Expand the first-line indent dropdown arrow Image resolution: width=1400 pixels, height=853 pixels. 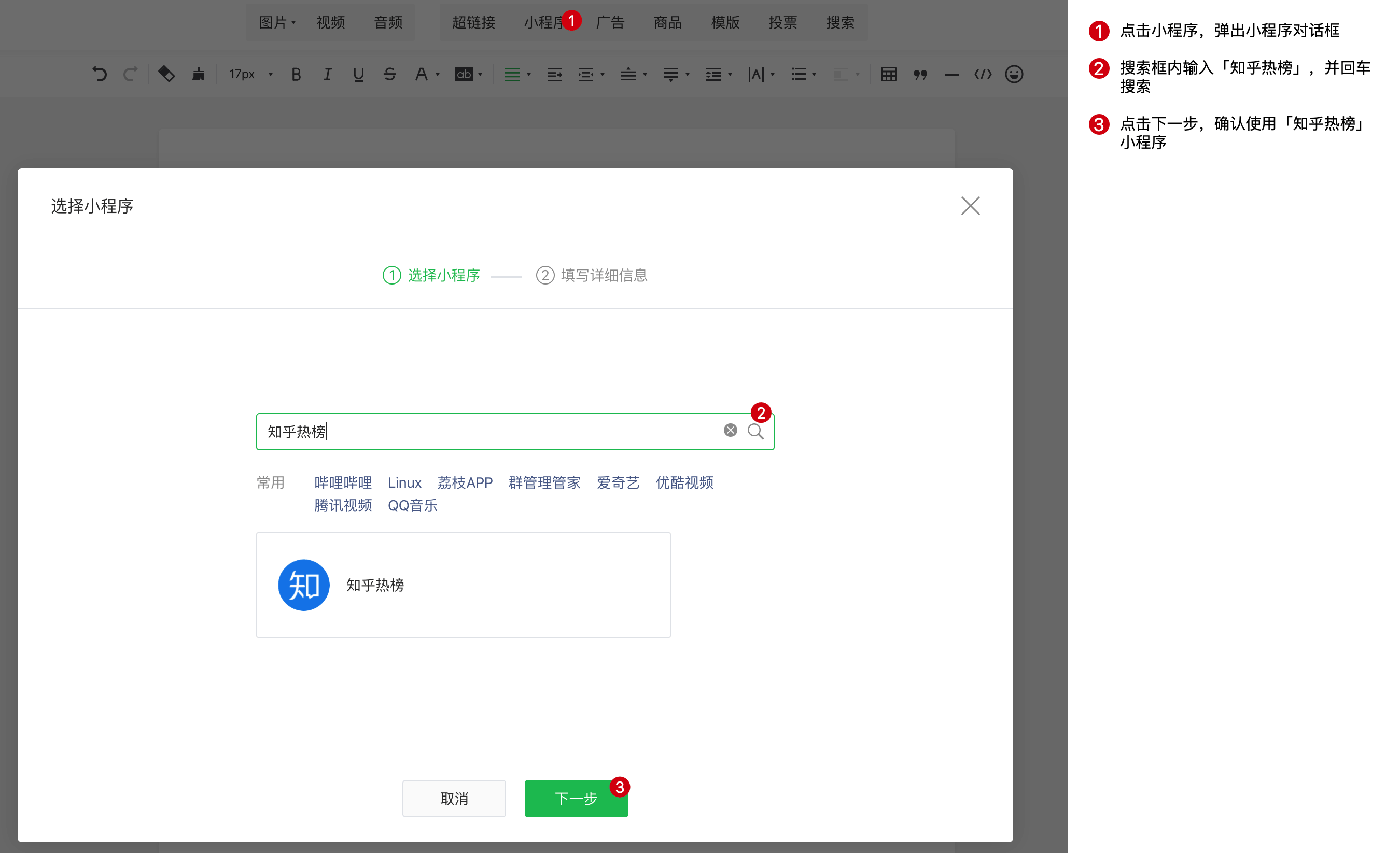click(x=603, y=75)
